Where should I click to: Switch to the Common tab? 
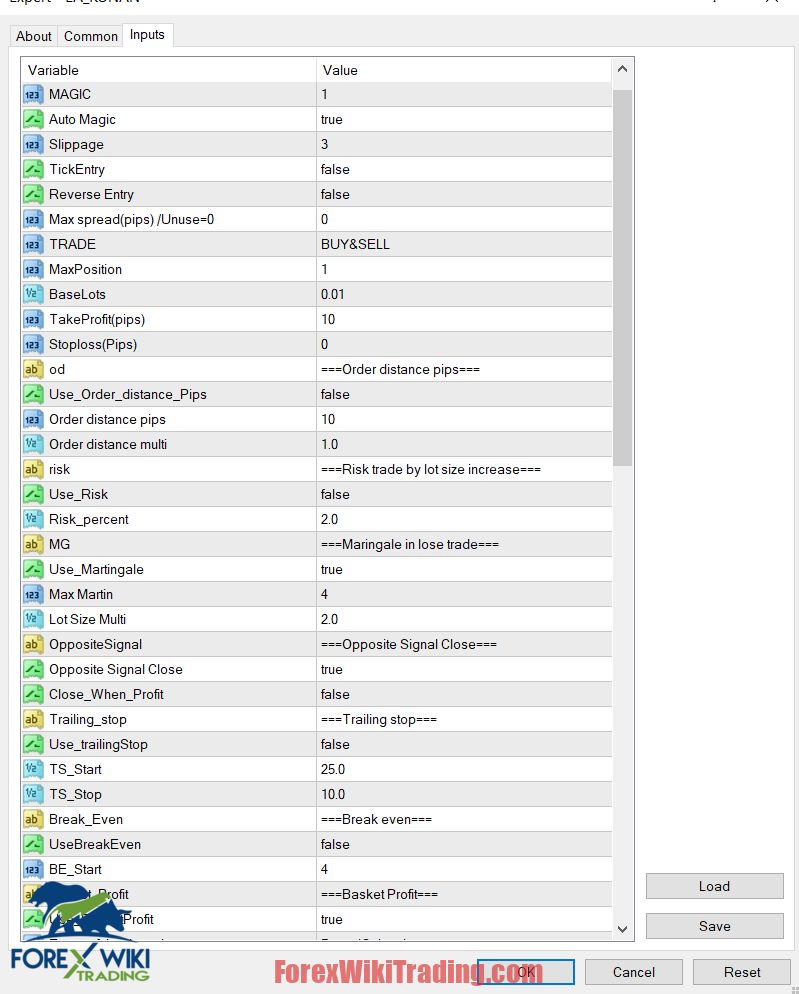(91, 36)
